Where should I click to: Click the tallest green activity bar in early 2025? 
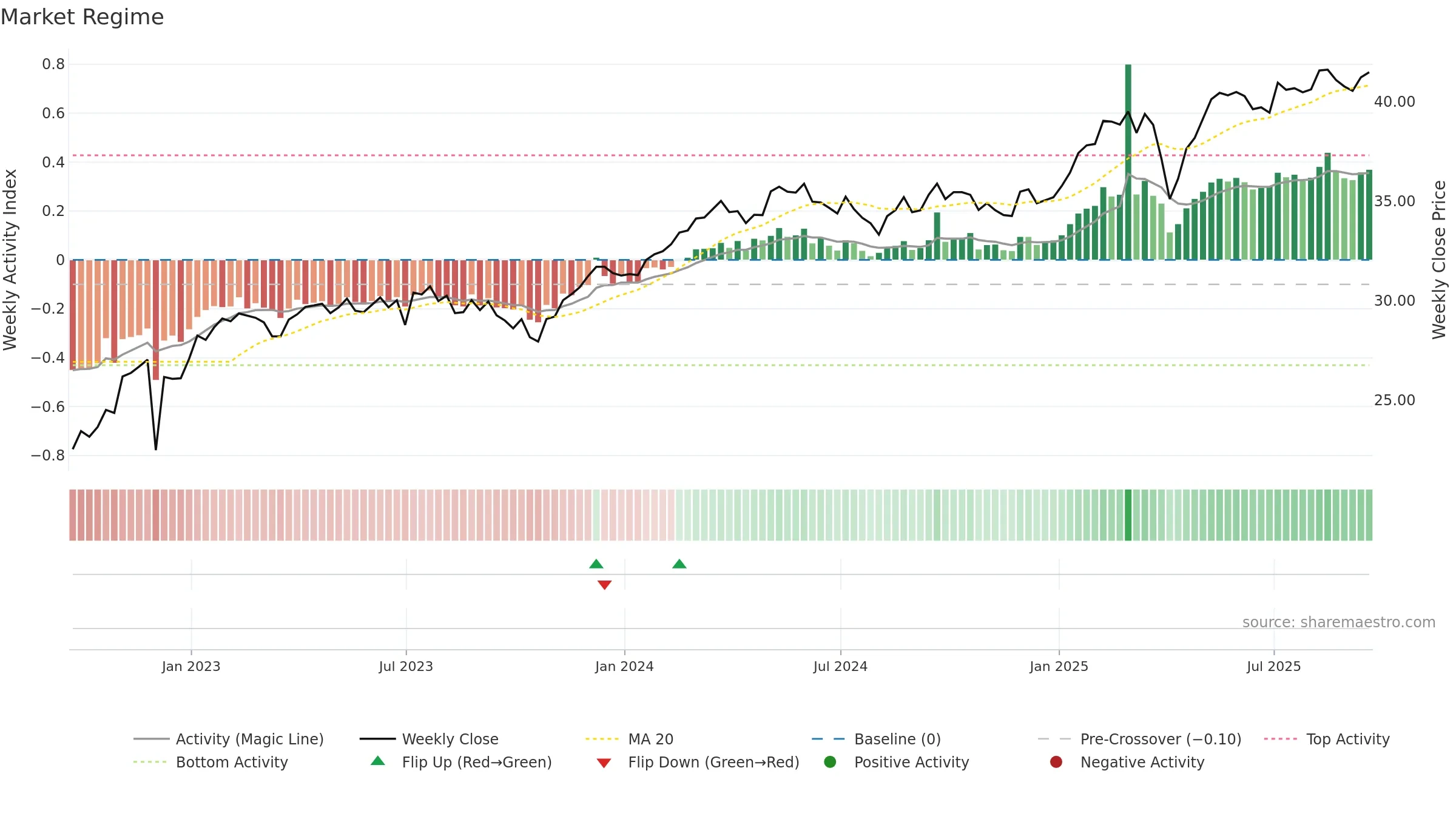coord(1128,162)
